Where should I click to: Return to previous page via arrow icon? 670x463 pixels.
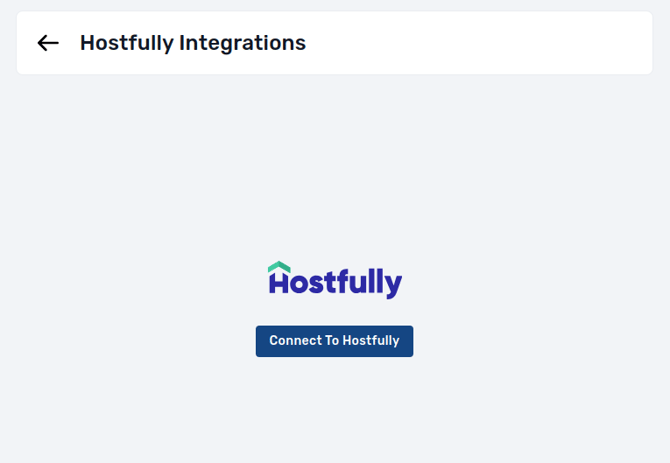(48, 43)
